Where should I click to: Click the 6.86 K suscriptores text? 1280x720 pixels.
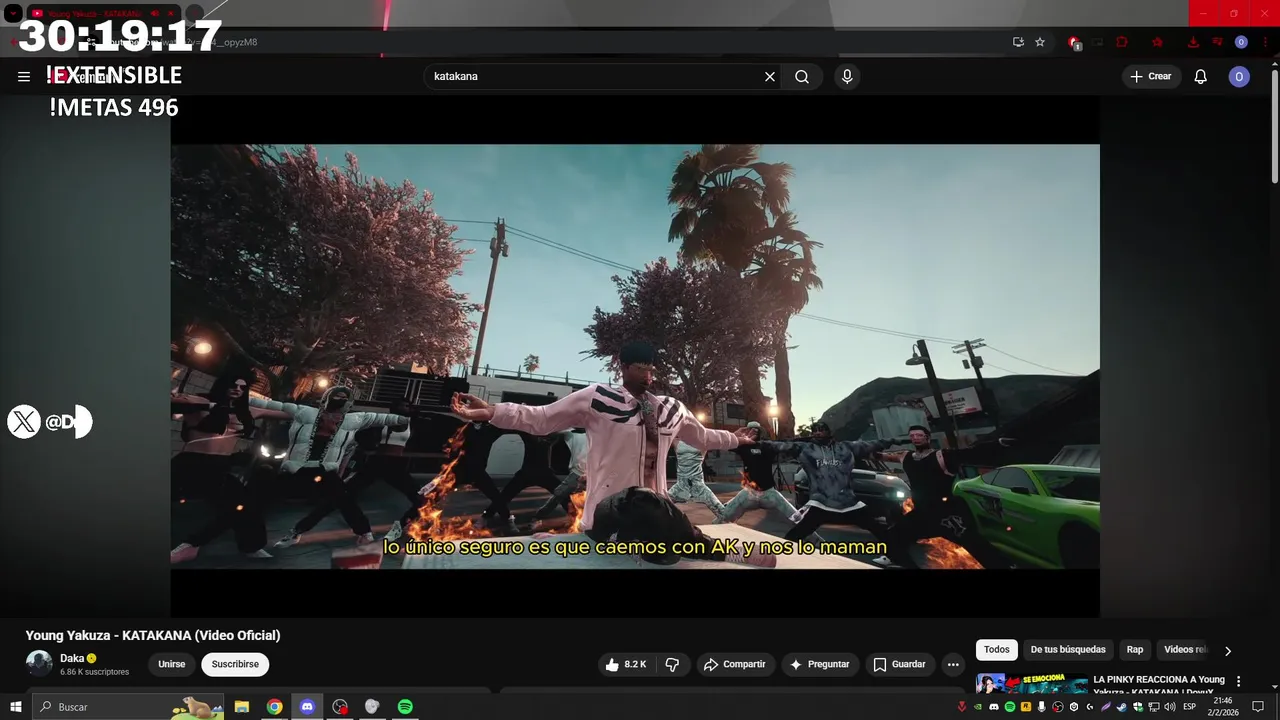tap(94, 672)
